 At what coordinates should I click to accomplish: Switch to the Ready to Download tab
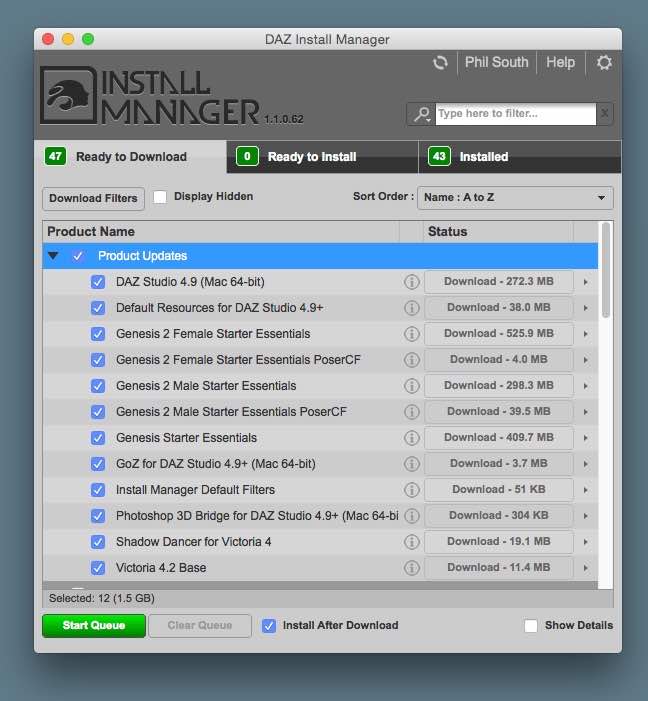(131, 156)
